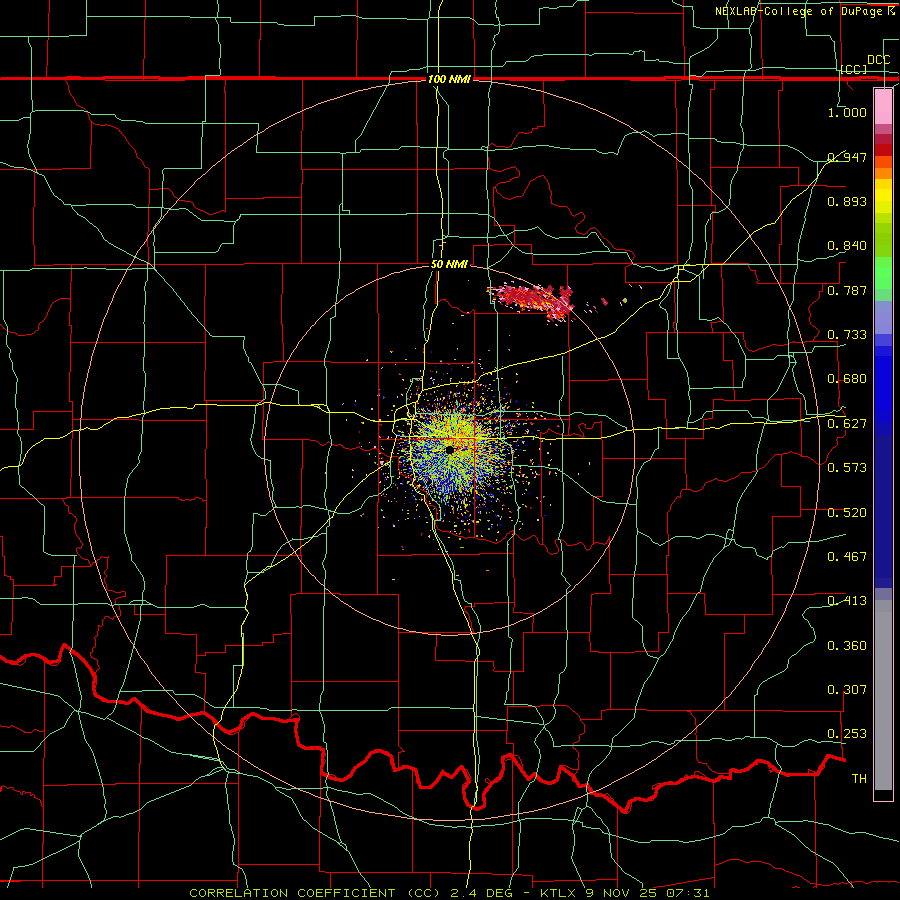Click the 0.627 legend value
The height and width of the screenshot is (900, 900).
click(847, 424)
